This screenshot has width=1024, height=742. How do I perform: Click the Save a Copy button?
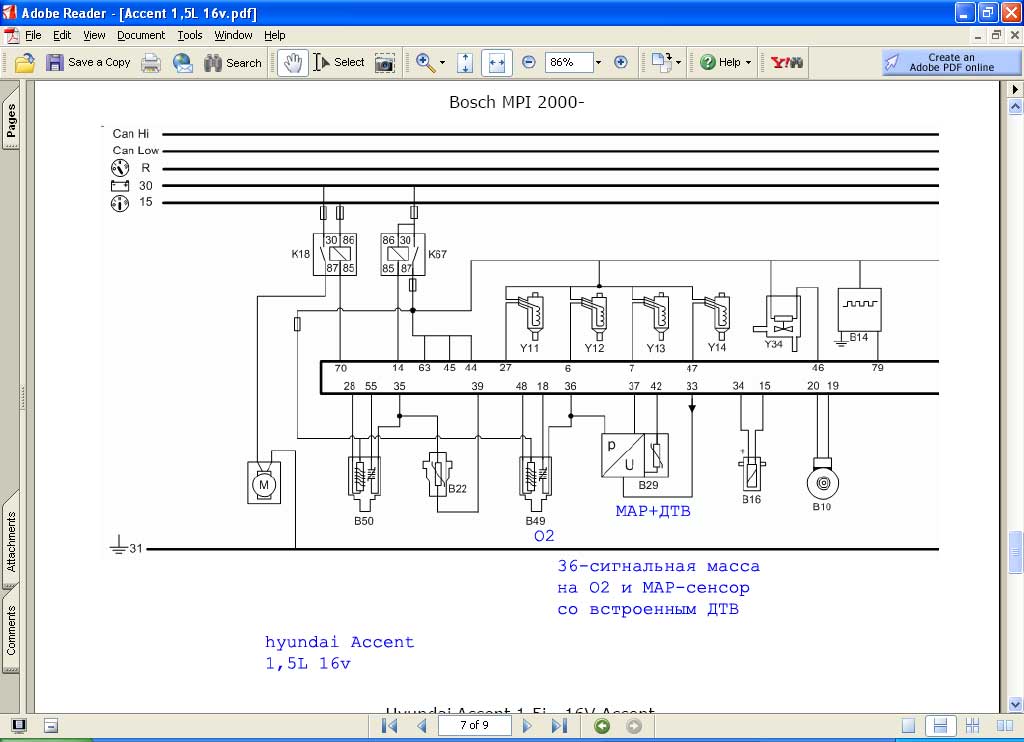[88, 63]
